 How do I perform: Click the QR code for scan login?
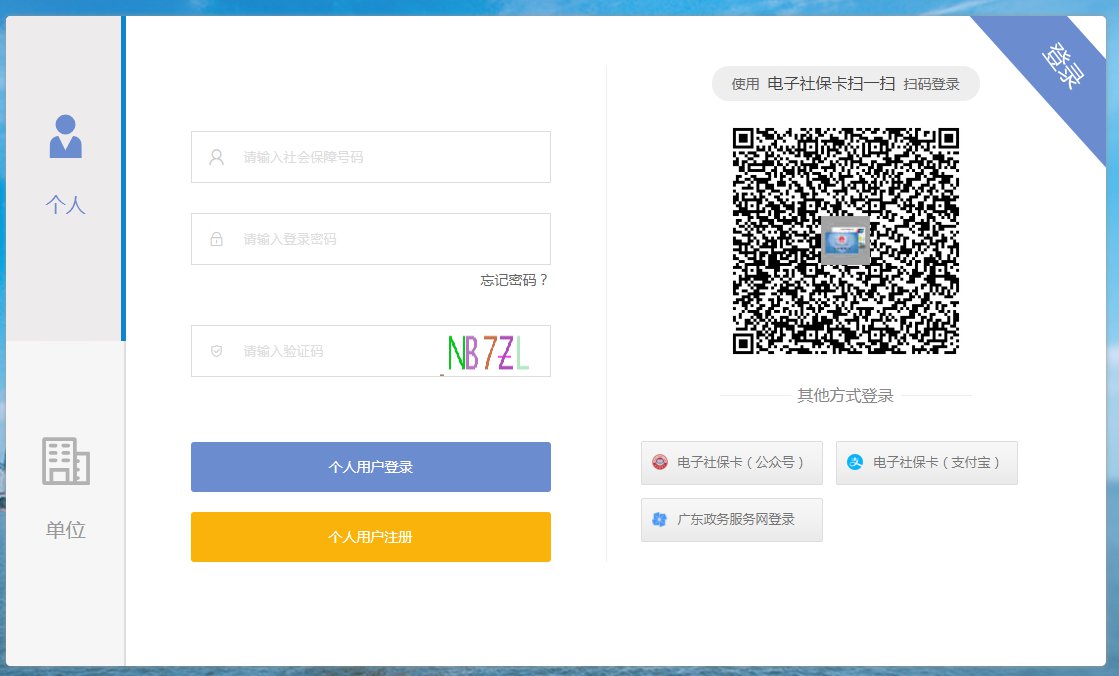coord(846,241)
